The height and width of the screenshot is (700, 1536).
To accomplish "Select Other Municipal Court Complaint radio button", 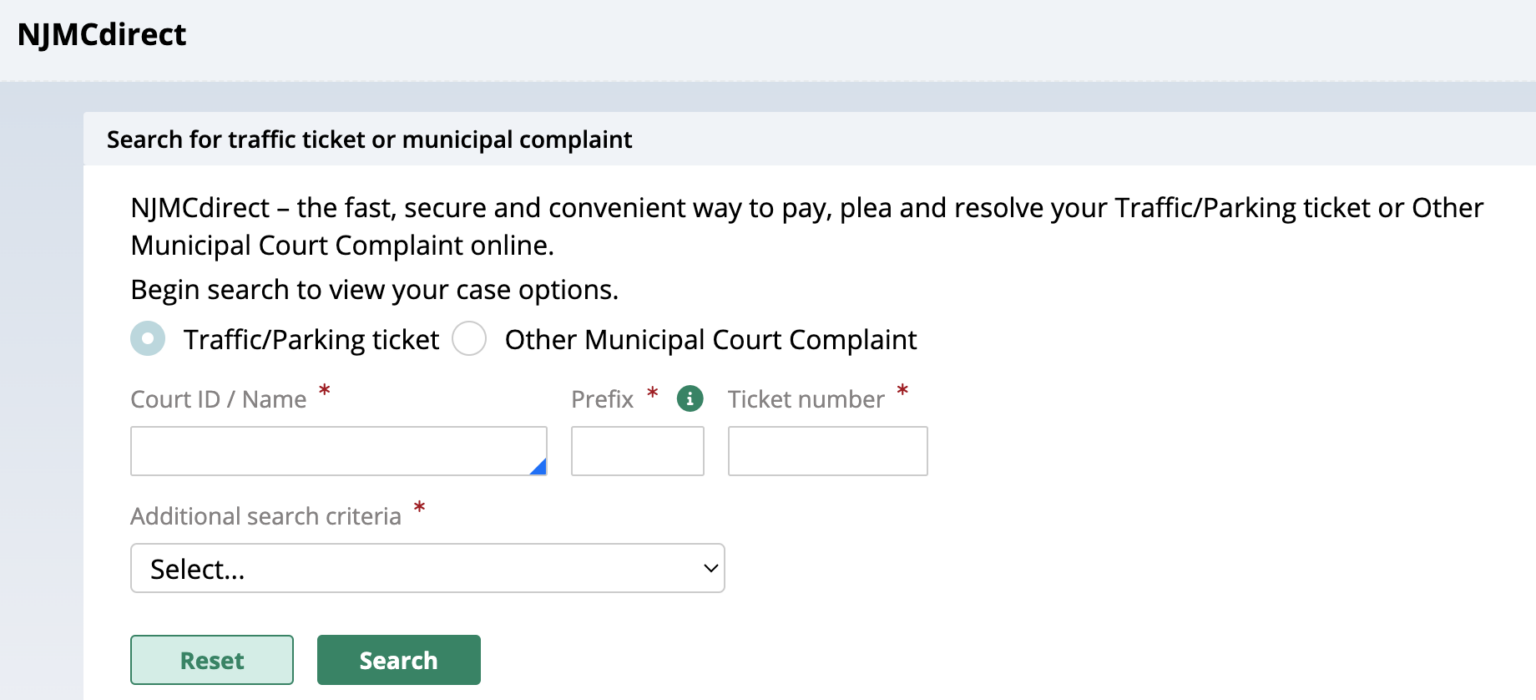I will click(469, 340).
